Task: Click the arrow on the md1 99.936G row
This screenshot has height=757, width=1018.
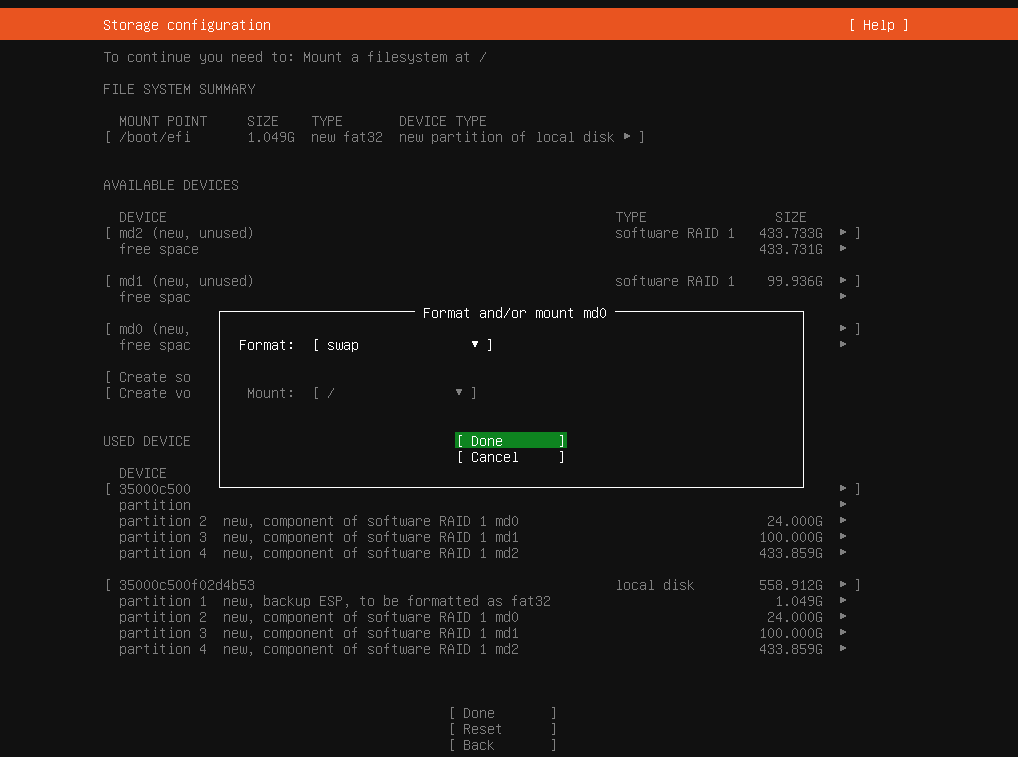Action: tap(843, 281)
